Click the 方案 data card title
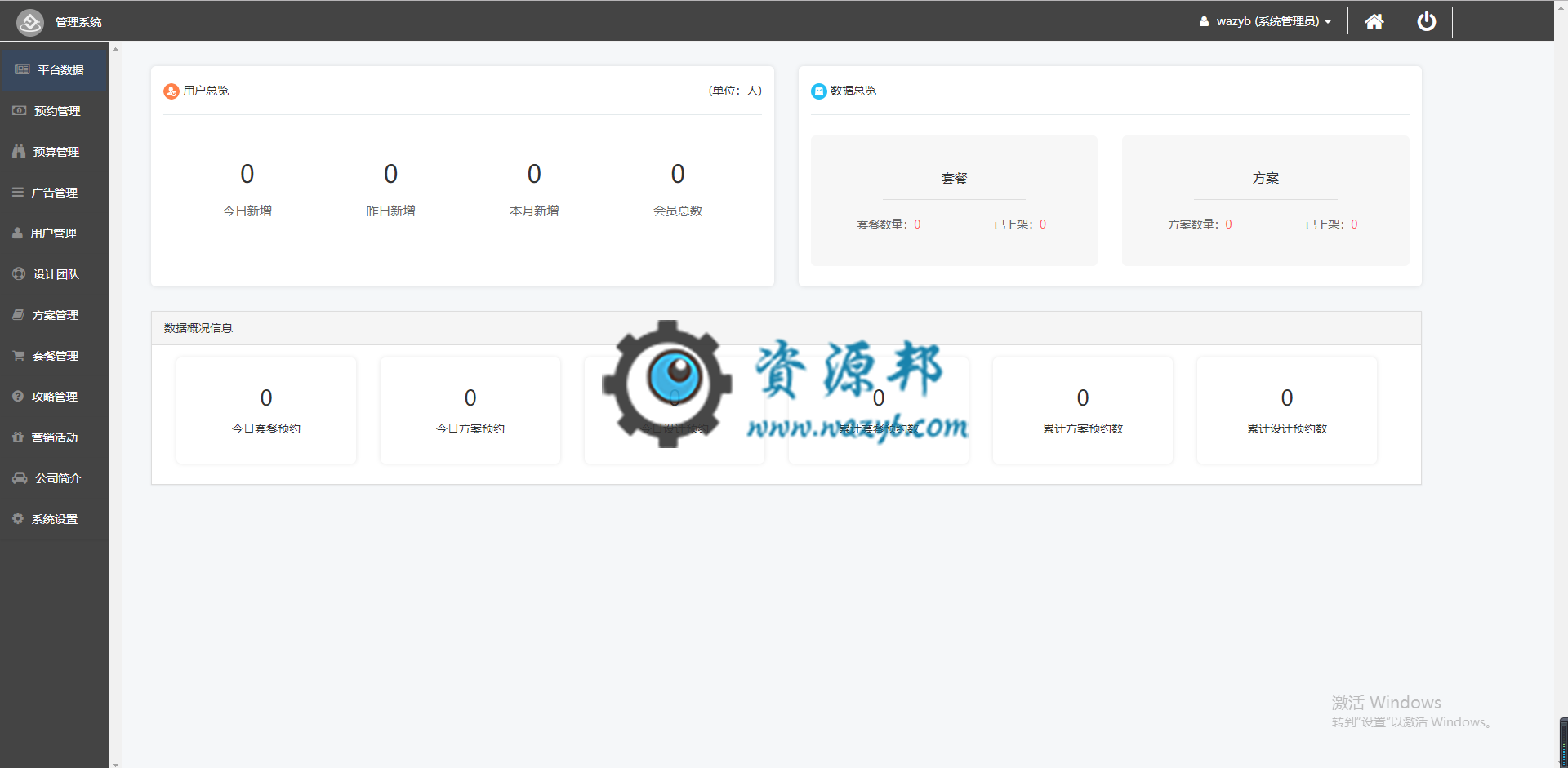 pyautogui.click(x=1266, y=179)
